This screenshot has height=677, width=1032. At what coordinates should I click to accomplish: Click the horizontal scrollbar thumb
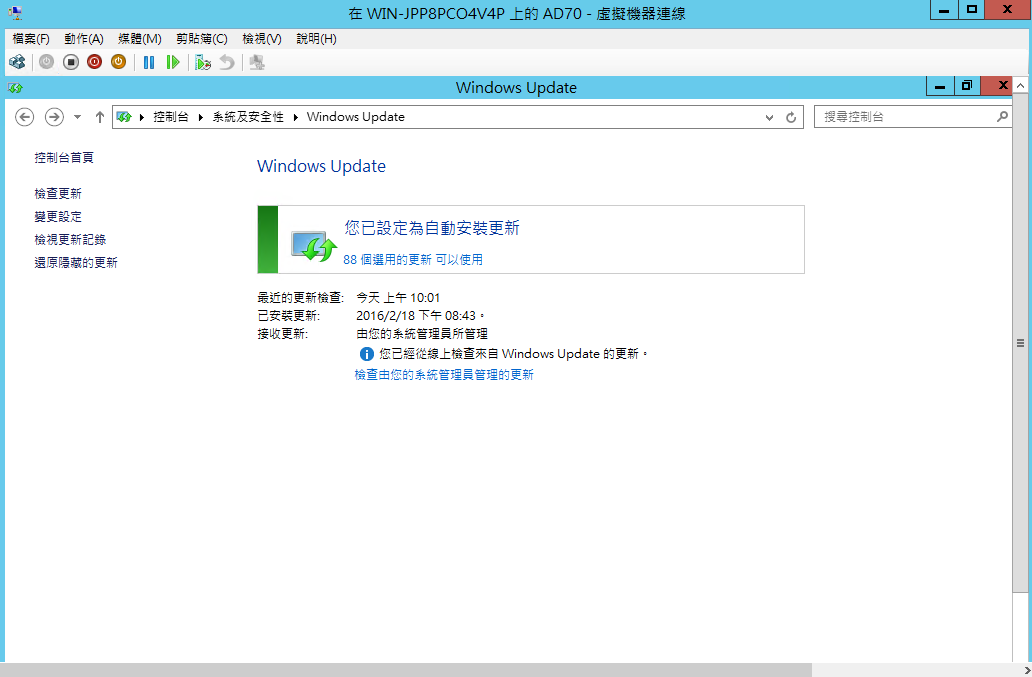406,670
